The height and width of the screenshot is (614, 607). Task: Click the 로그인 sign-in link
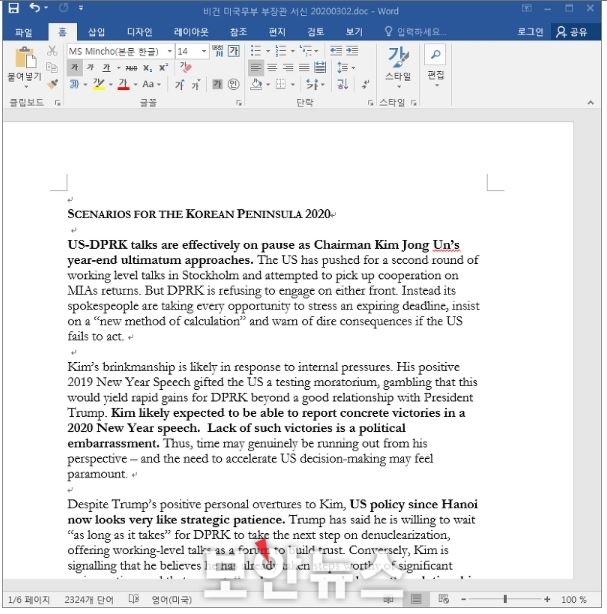coord(530,32)
